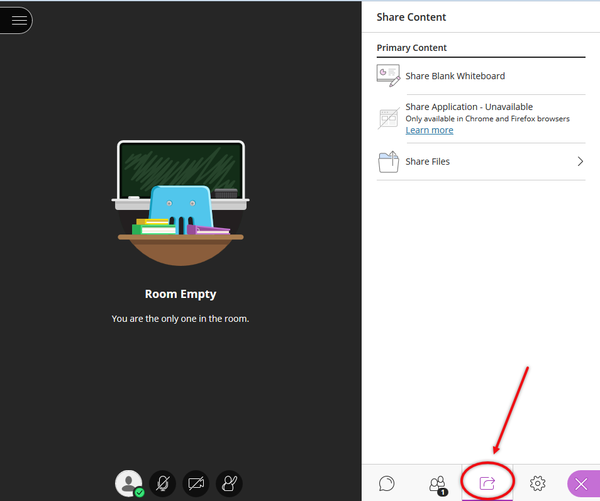Toggle the raise hand button
The width and height of the screenshot is (600, 501).
(229, 483)
